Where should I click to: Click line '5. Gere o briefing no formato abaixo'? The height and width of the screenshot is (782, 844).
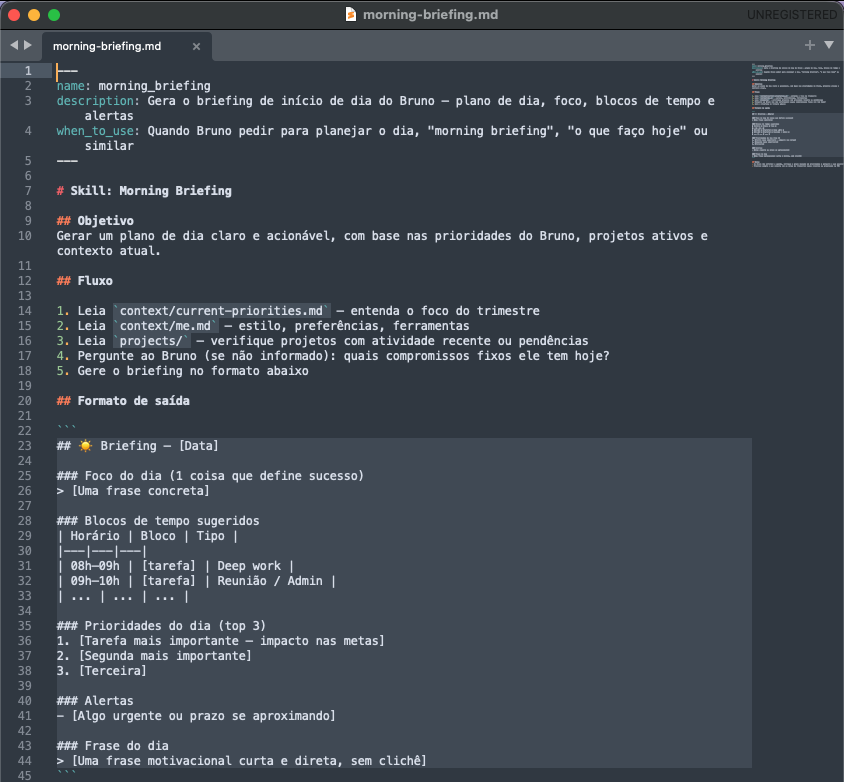182,371
